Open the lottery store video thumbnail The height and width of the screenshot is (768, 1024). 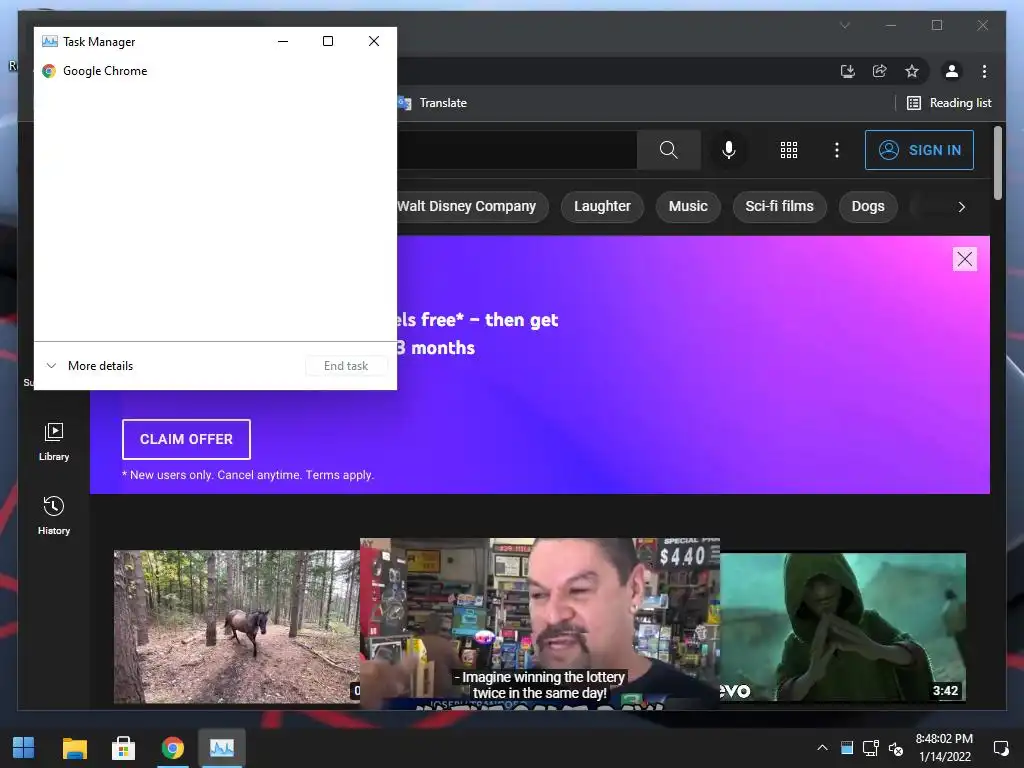(x=539, y=624)
